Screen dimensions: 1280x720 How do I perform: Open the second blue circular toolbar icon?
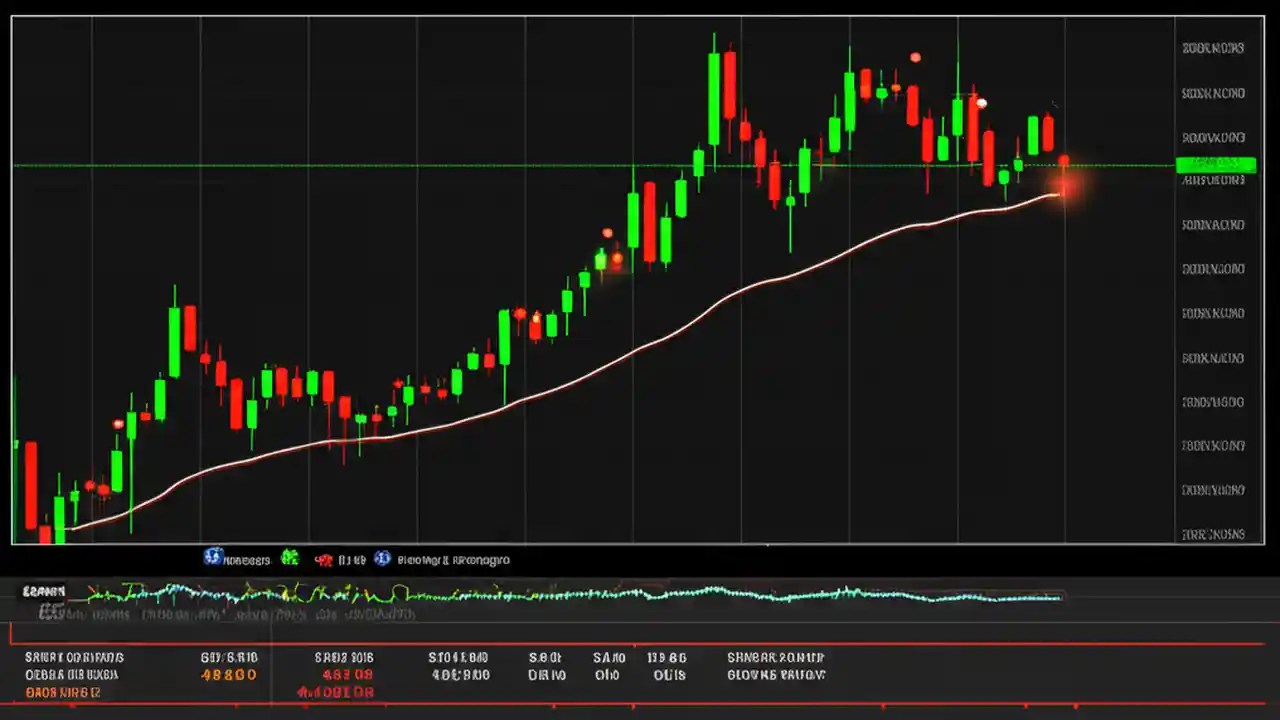(x=383, y=559)
